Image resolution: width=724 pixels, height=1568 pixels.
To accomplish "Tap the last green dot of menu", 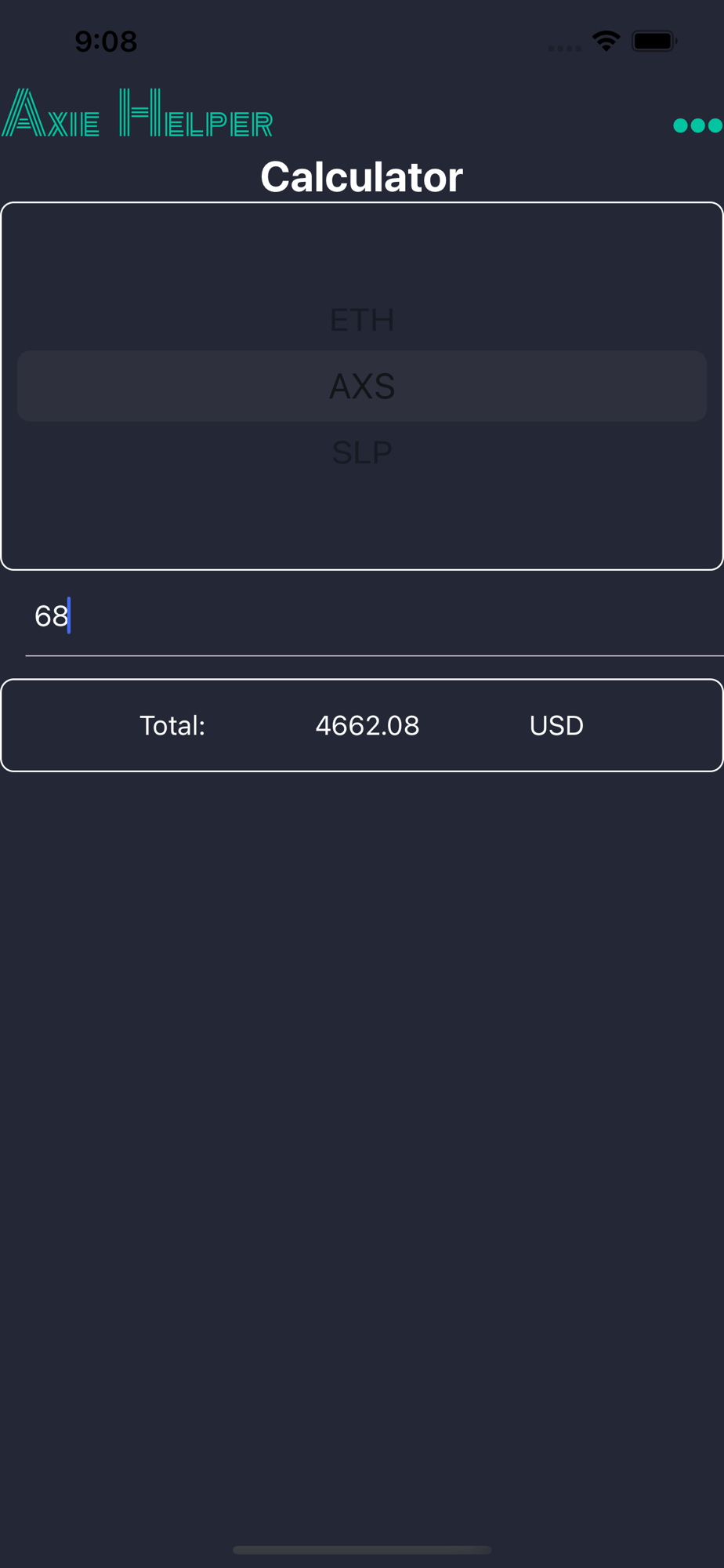I will point(715,125).
